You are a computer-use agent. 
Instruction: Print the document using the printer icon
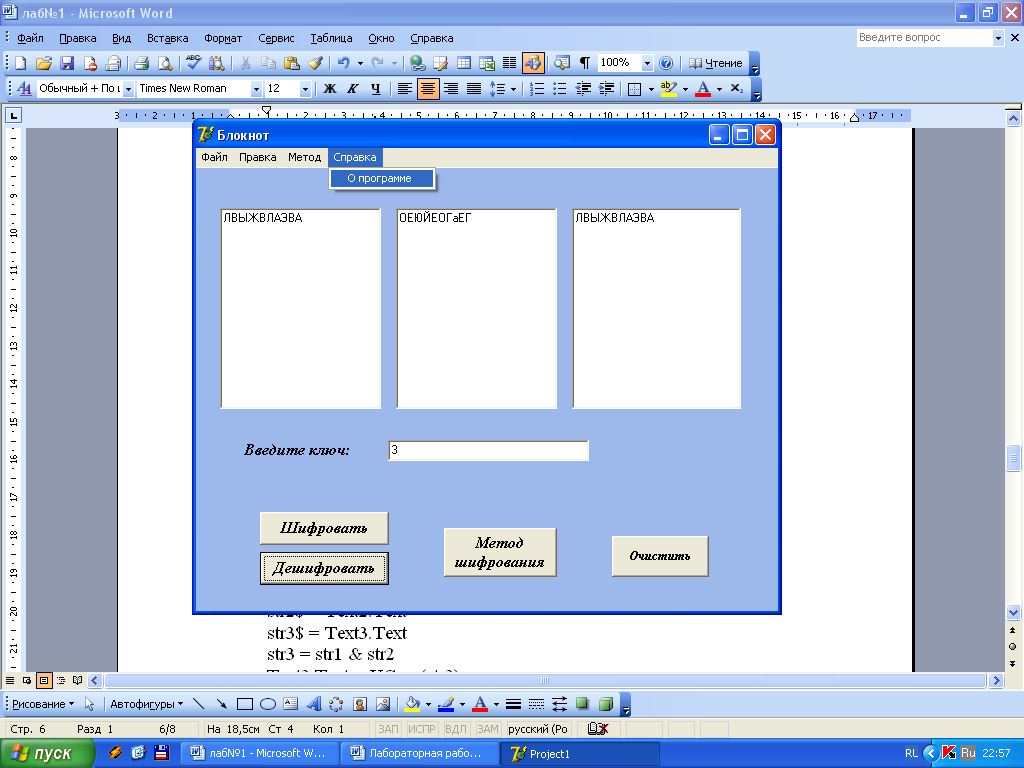pos(141,63)
